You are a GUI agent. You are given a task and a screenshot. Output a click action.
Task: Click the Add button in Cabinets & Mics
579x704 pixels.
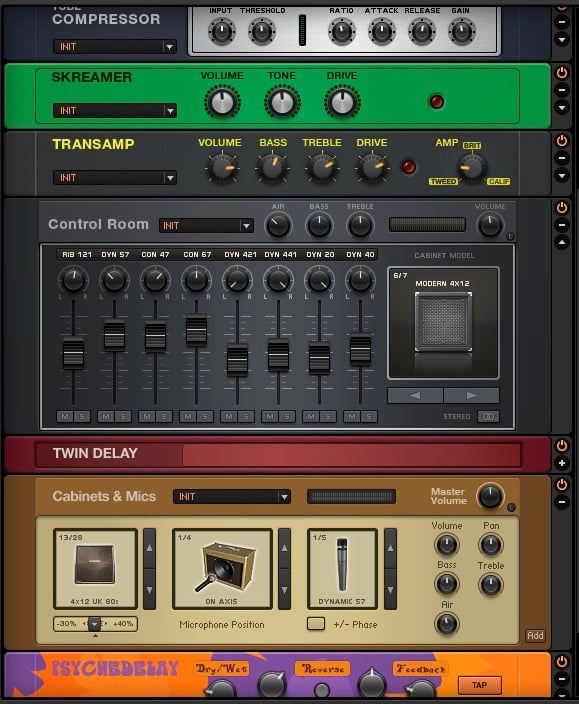point(535,636)
